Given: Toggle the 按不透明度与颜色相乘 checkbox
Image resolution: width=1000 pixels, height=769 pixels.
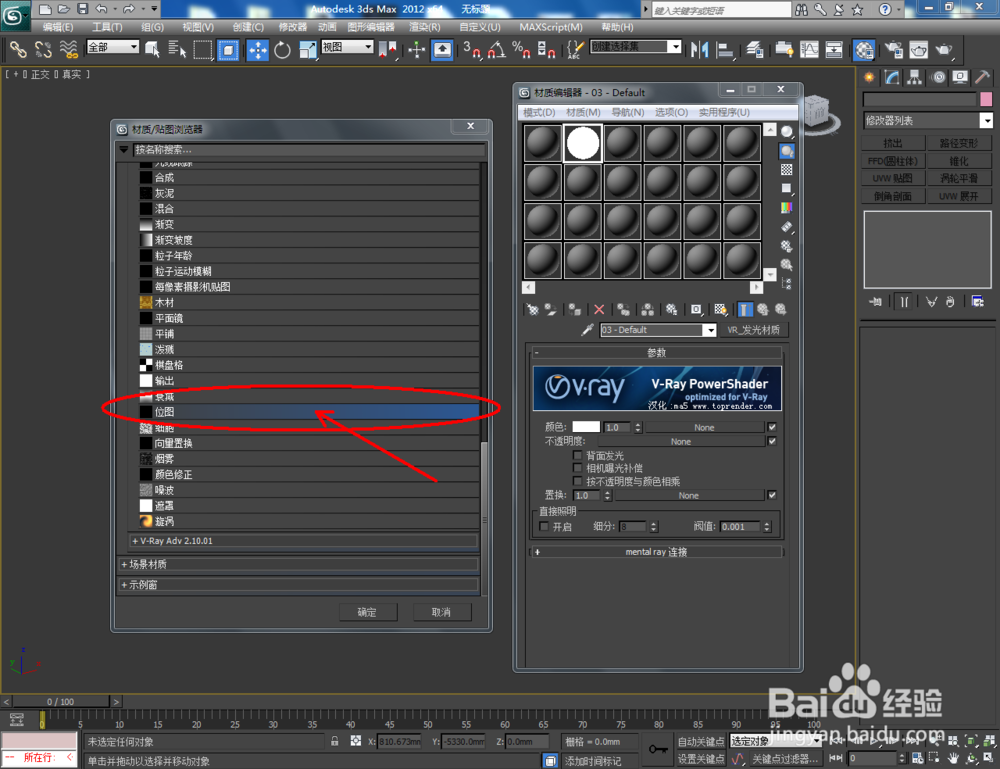Looking at the screenshot, I should point(578,481).
